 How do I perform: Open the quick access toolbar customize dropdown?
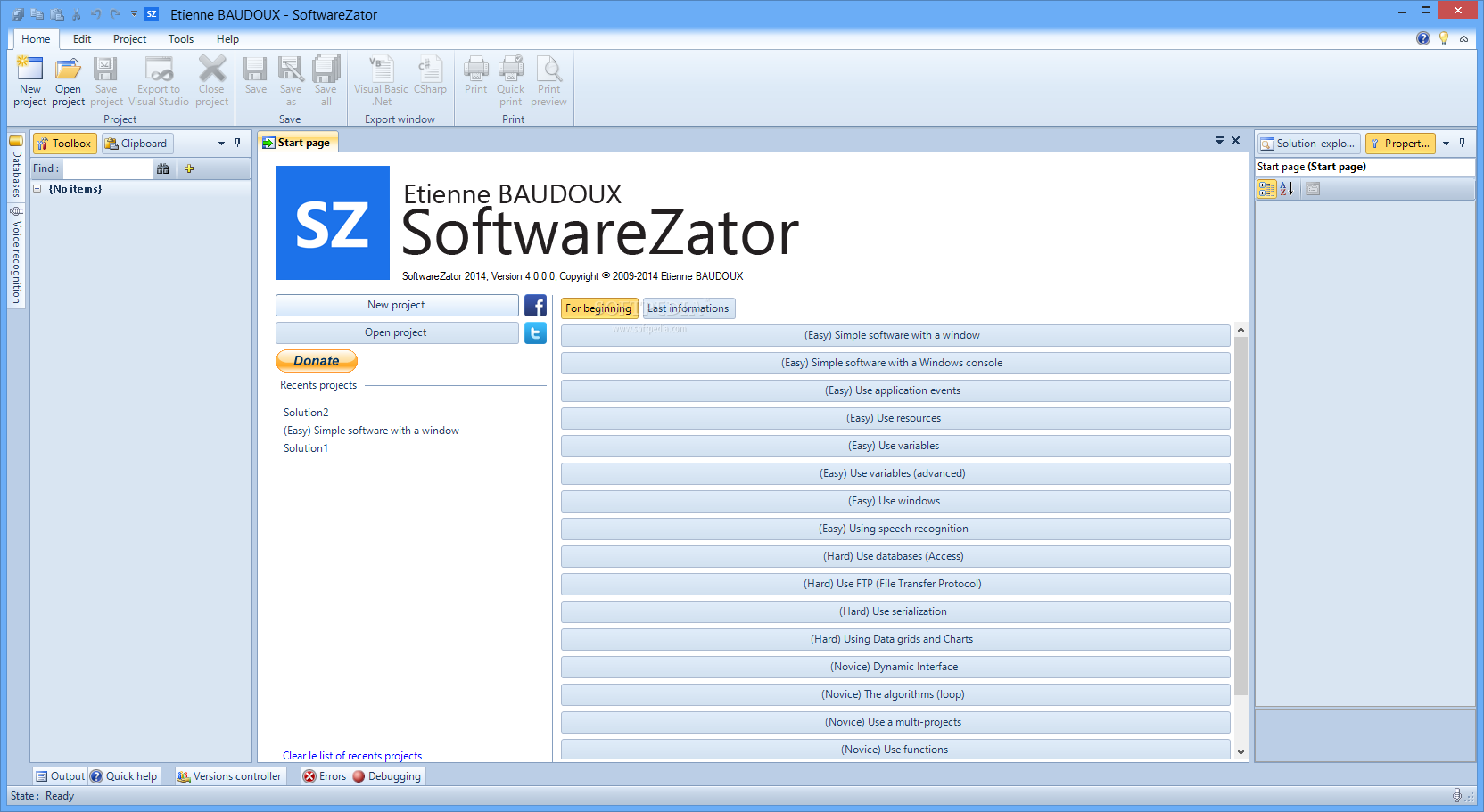135,14
